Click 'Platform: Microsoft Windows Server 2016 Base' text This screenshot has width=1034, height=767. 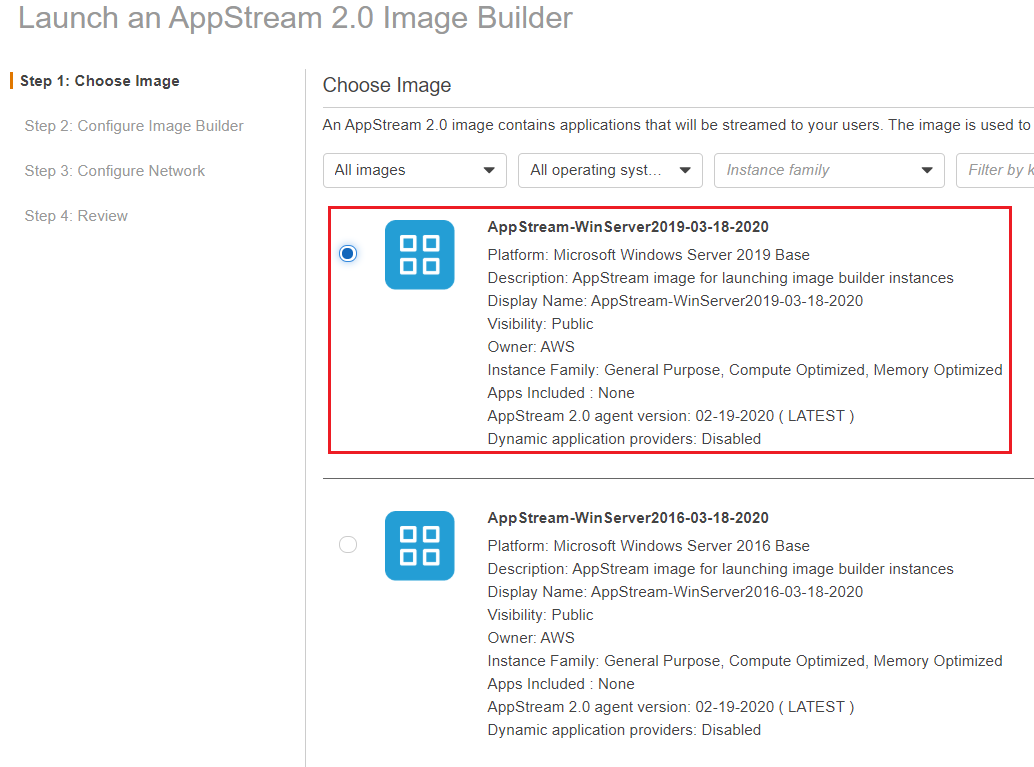pos(648,545)
